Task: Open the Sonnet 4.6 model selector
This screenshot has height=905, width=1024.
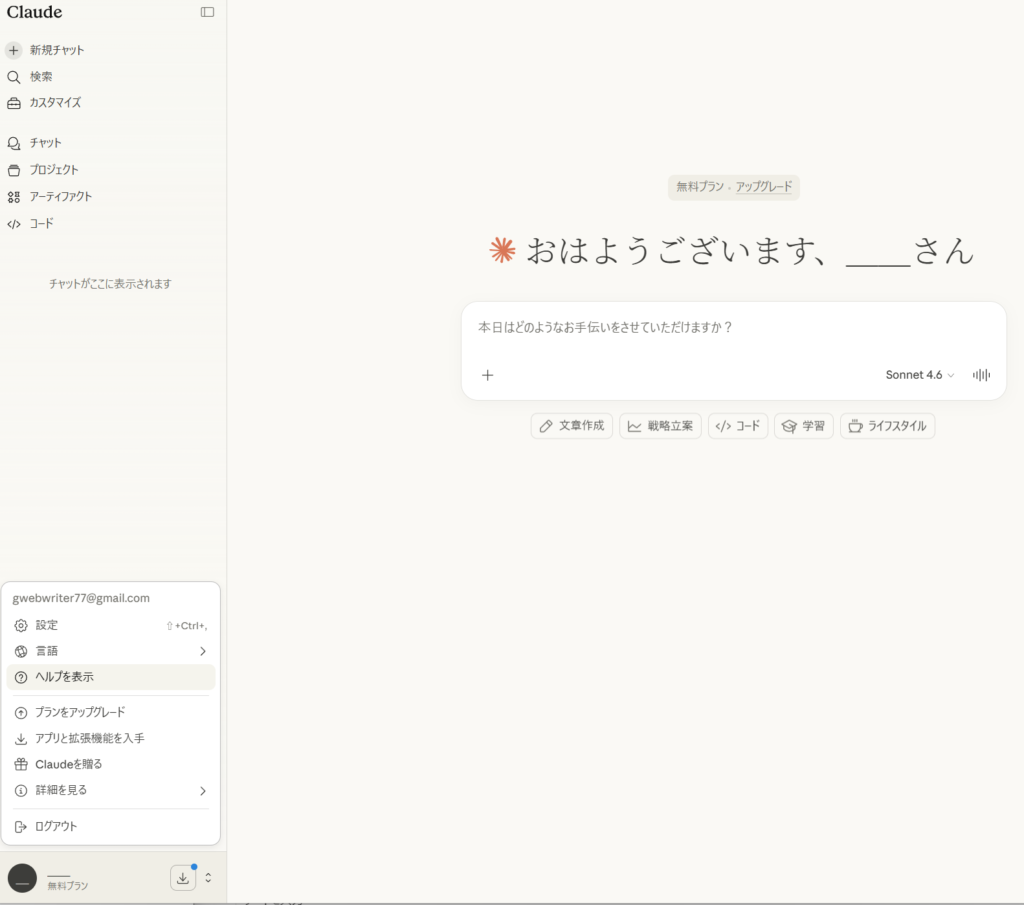Action: click(x=919, y=375)
